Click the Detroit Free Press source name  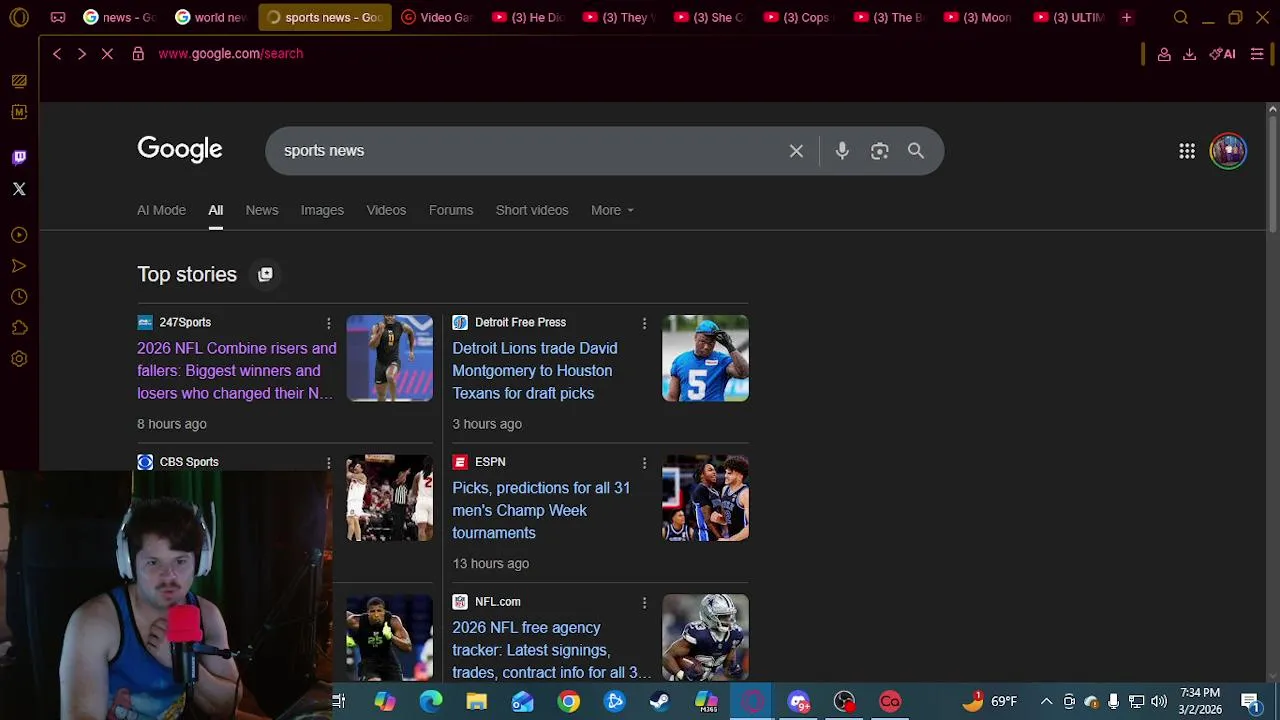pyautogui.click(x=520, y=322)
